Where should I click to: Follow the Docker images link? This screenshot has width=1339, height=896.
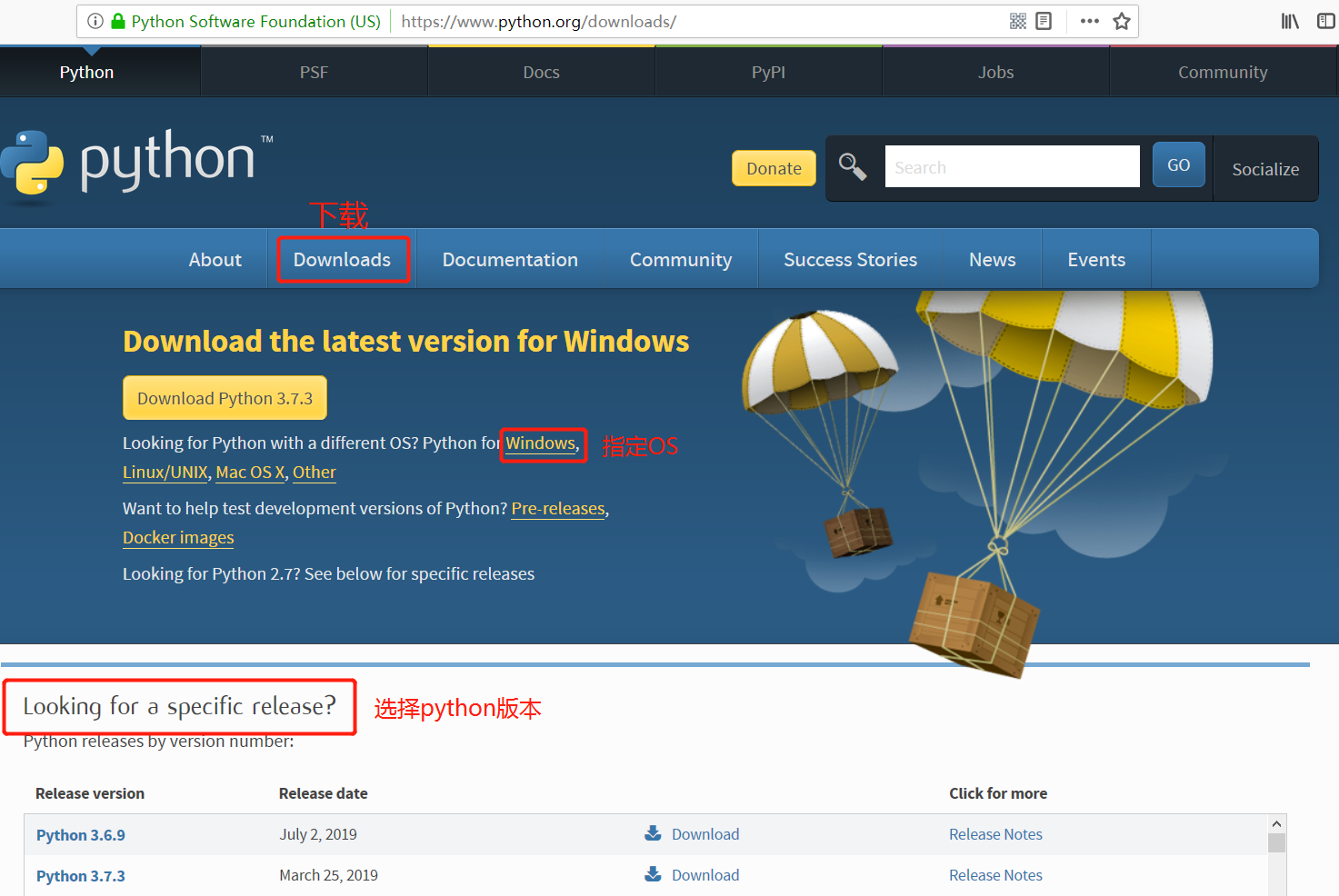tap(178, 538)
